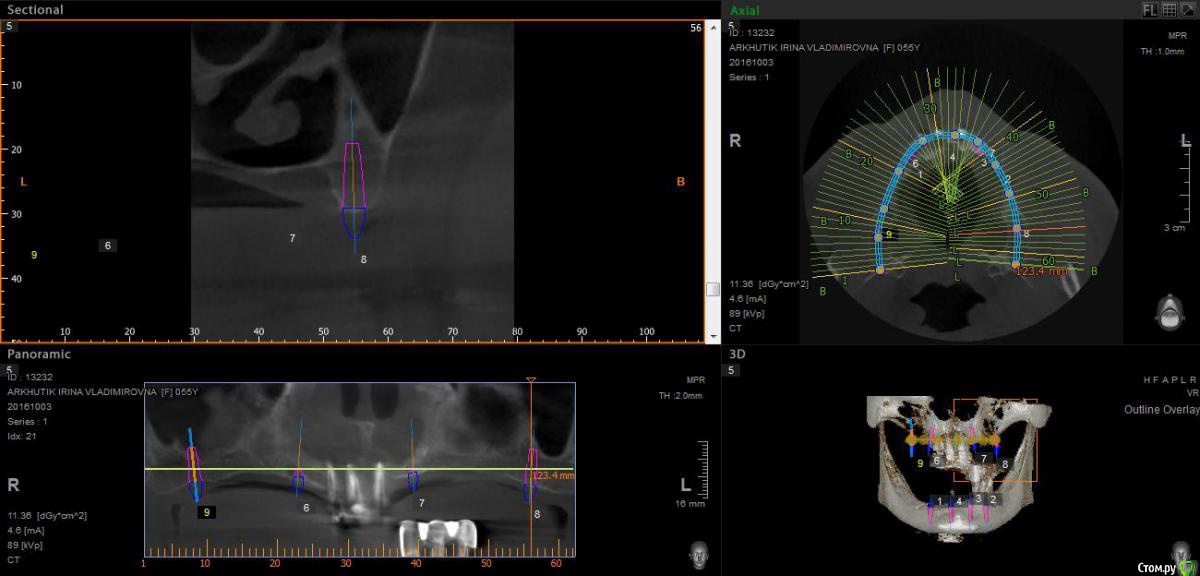Select implant 9 label in Panoramic view

tap(206, 512)
